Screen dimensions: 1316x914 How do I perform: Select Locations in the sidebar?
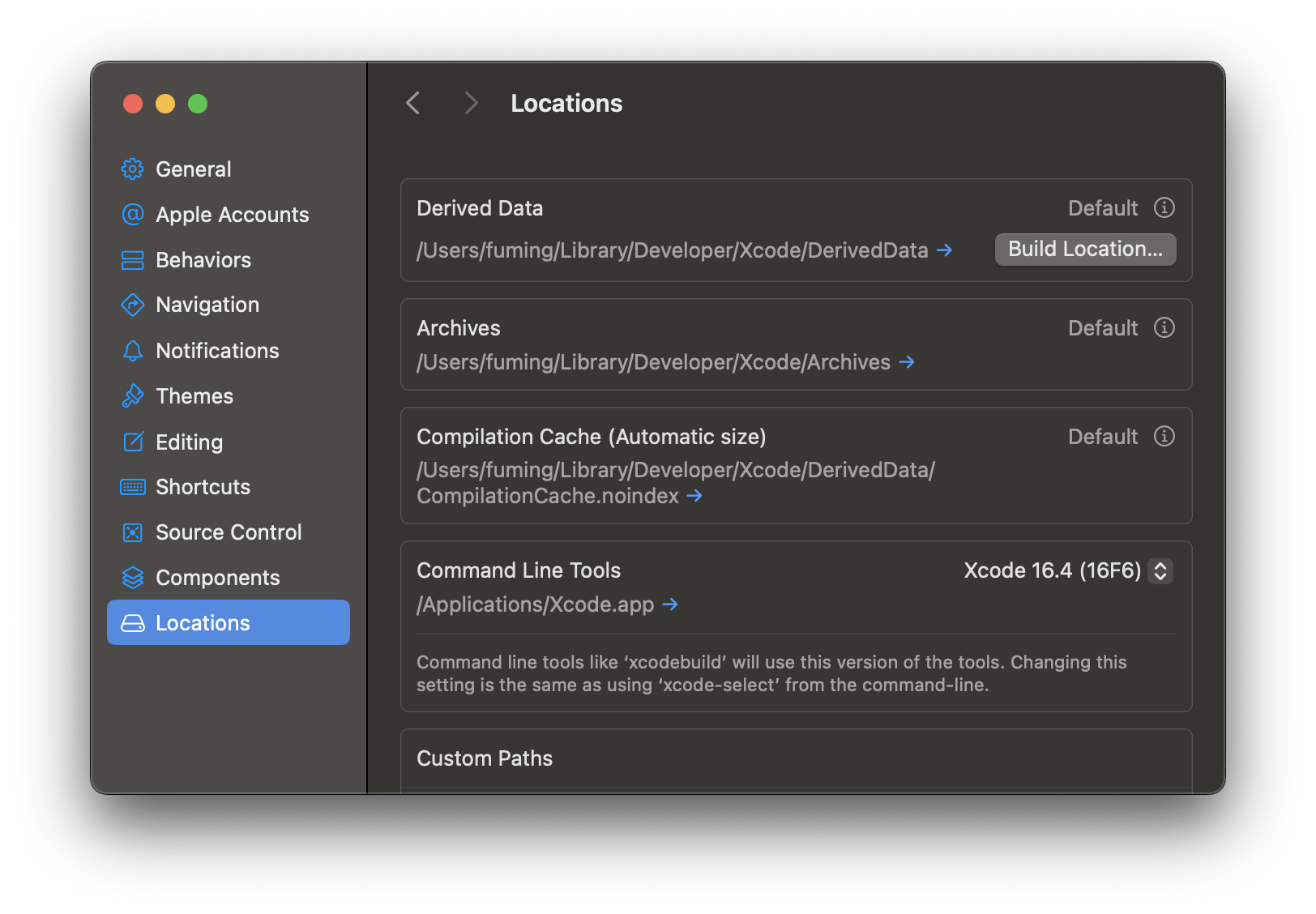pos(229,622)
